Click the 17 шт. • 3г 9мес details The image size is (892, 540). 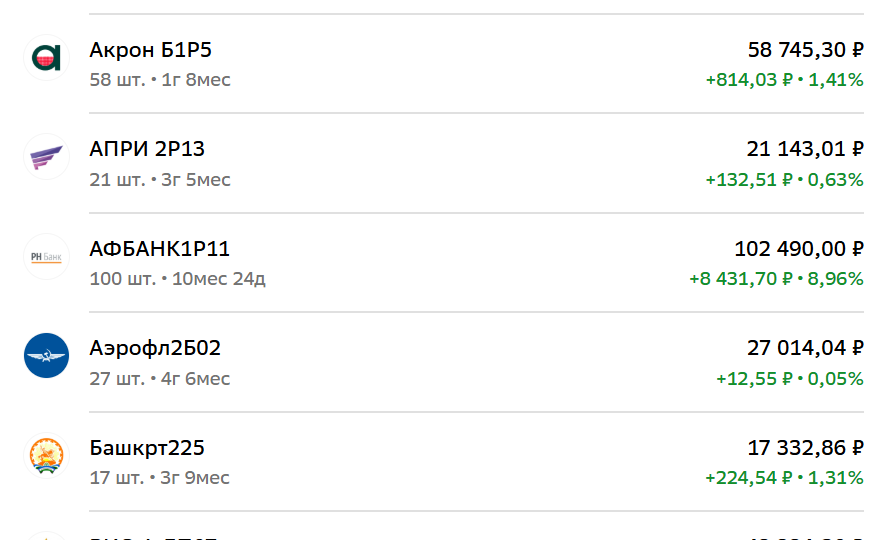159,477
